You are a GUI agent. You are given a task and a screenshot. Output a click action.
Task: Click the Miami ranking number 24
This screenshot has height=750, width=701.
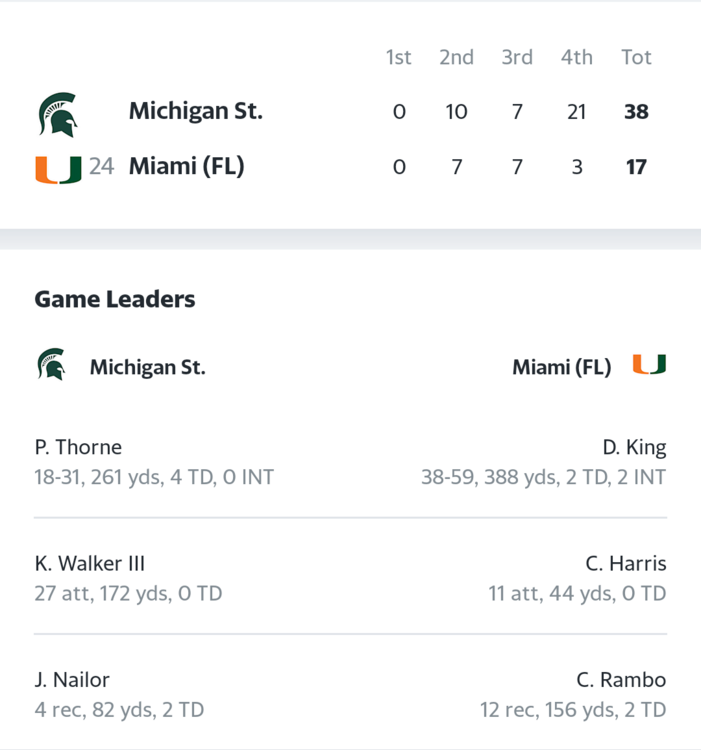[x=101, y=167]
